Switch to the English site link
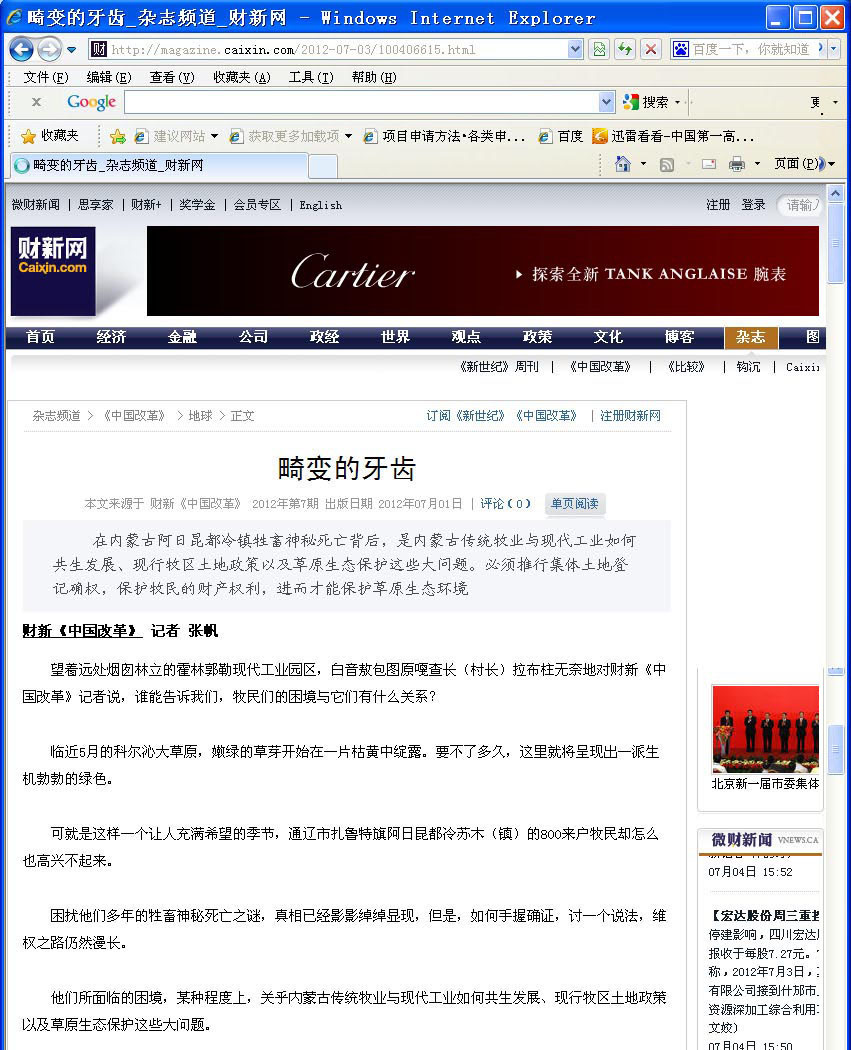Viewport: 851px width, 1050px height. 321,206
